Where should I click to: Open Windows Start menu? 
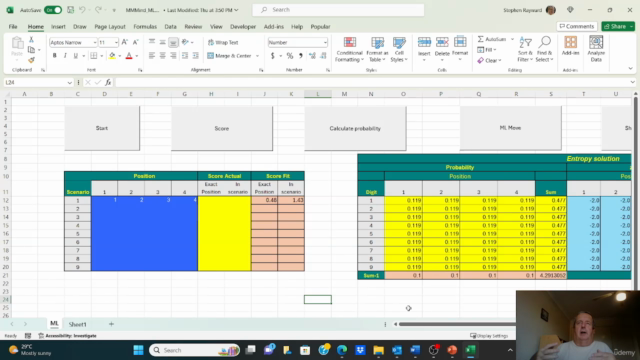[138, 350]
